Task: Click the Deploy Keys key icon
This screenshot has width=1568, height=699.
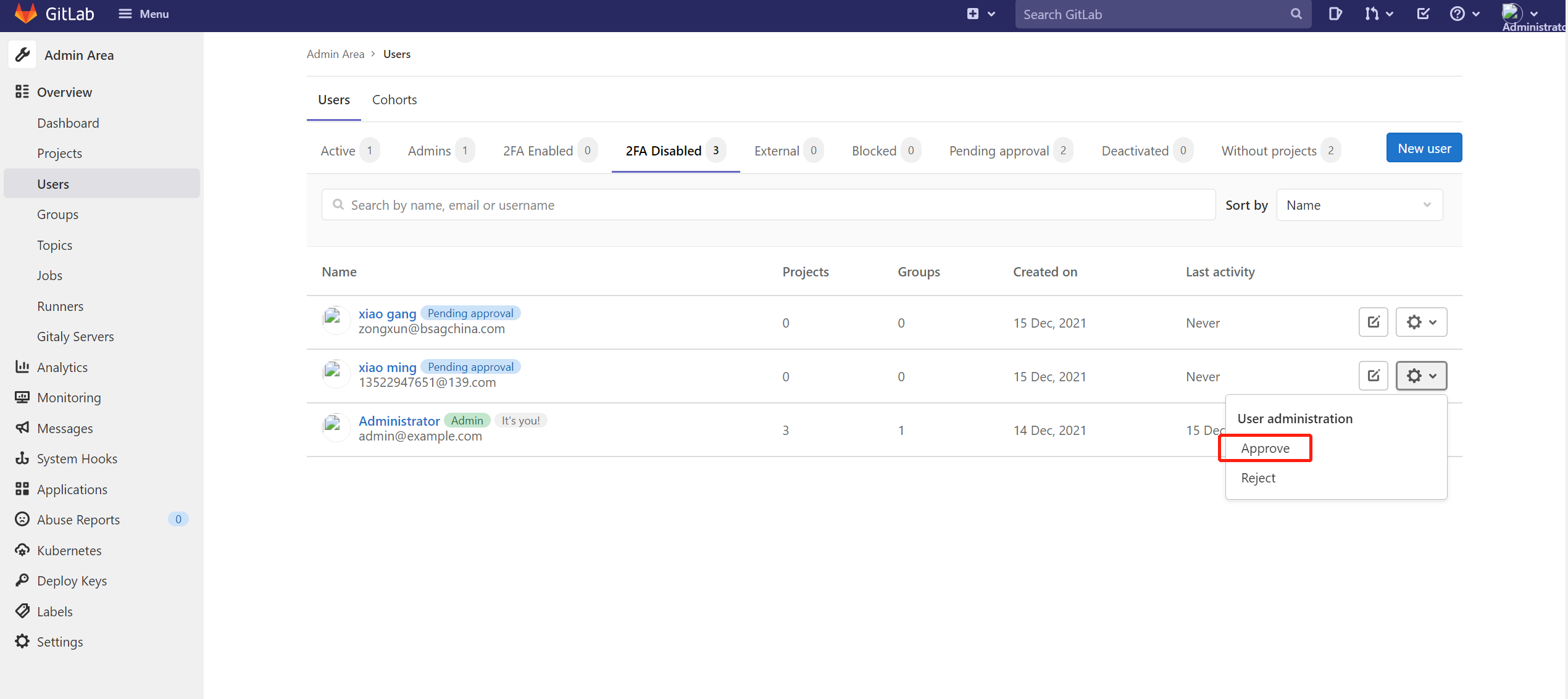Action: 22,581
